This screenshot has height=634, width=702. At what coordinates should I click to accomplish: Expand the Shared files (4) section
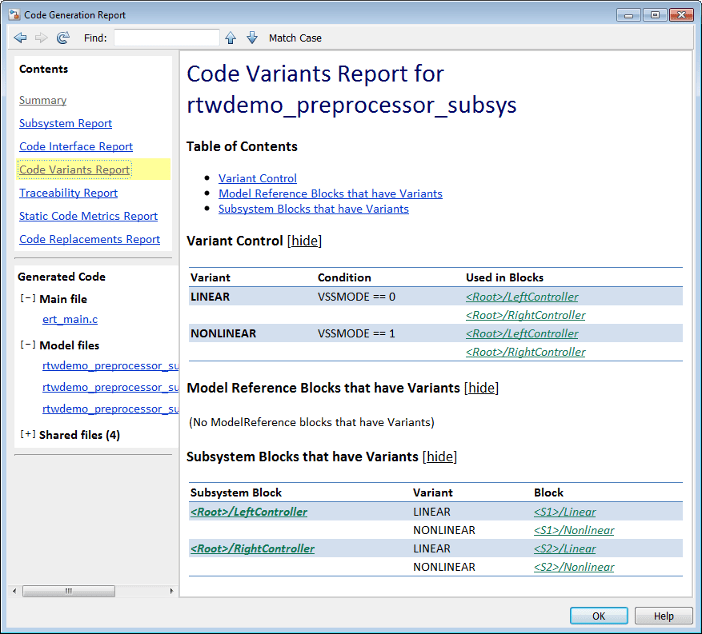pyautogui.click(x=28, y=434)
